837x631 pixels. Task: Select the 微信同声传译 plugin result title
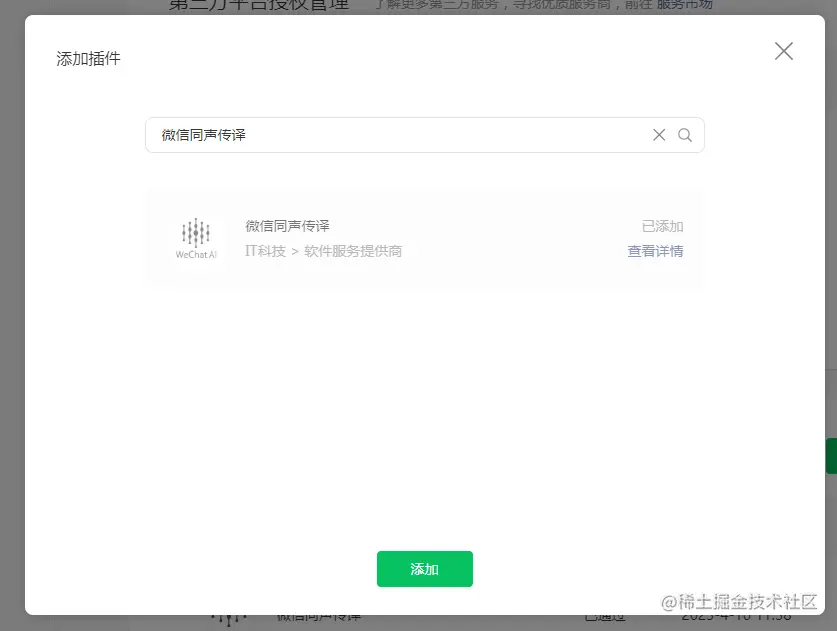click(287, 226)
